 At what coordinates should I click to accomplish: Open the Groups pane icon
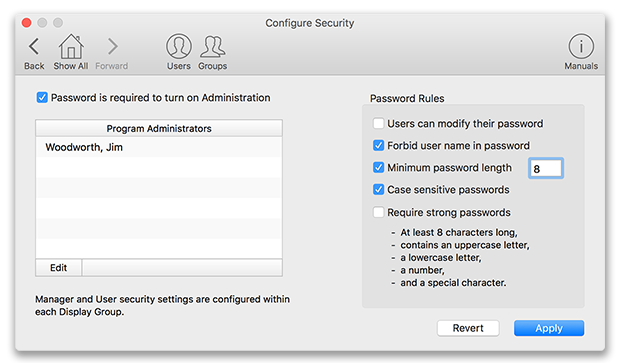pos(212,47)
